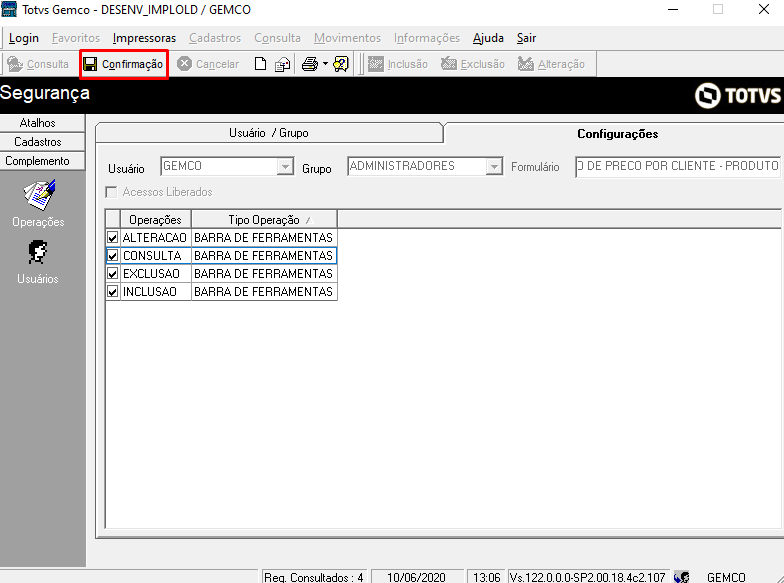Click the version Vs.122.0.0.0 status text
Image resolution: width=784 pixels, height=583 pixels.
tap(588, 577)
